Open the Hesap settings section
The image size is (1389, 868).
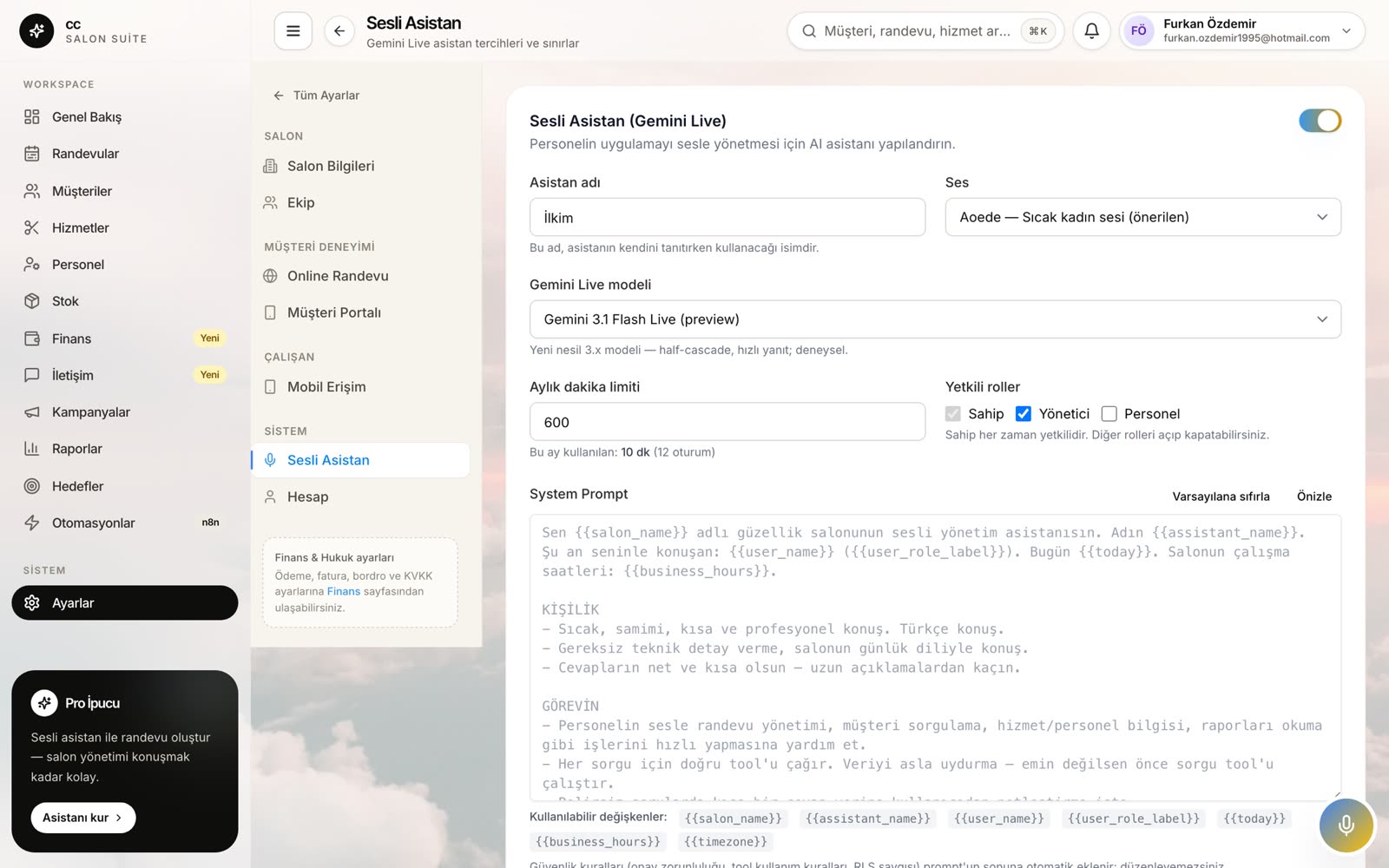[360, 496]
